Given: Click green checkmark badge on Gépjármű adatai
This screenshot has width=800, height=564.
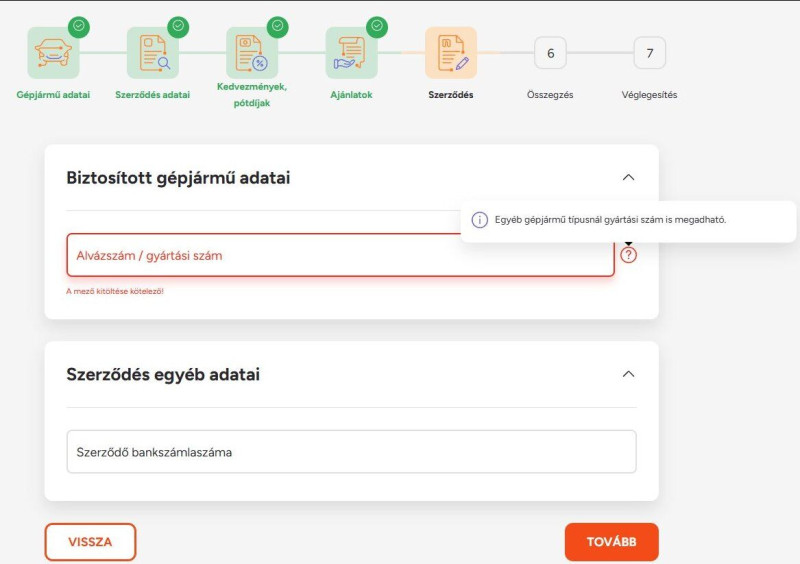Looking at the screenshot, I should [x=79, y=27].
